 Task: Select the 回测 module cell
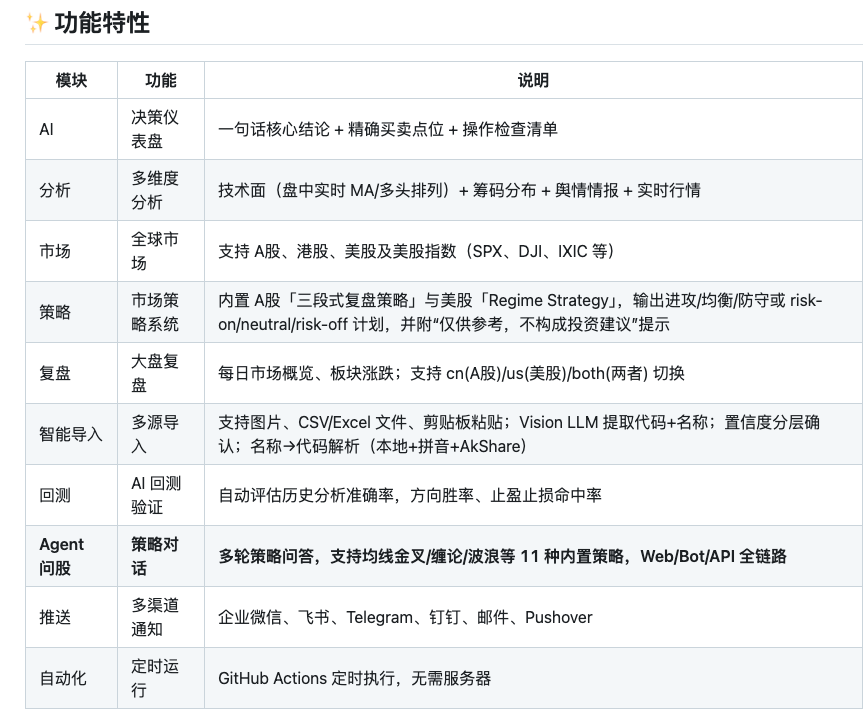(71, 495)
